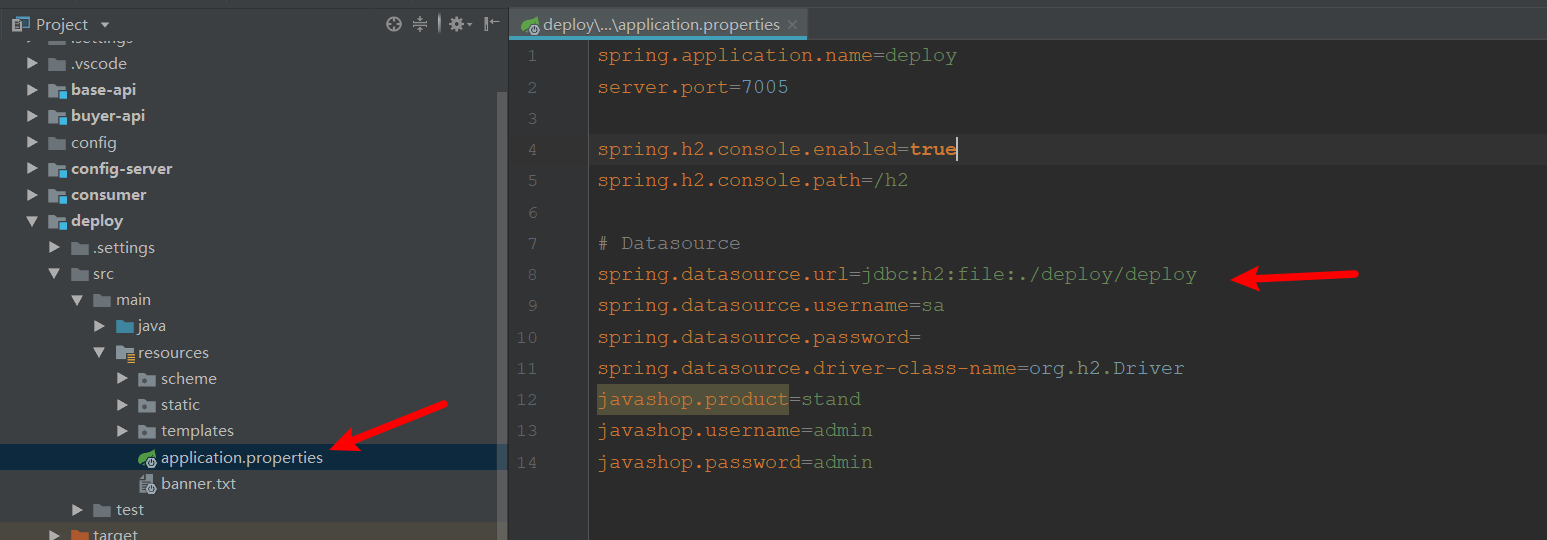Expand the target folder
Image resolution: width=1547 pixels, height=540 pixels.
(x=55, y=535)
